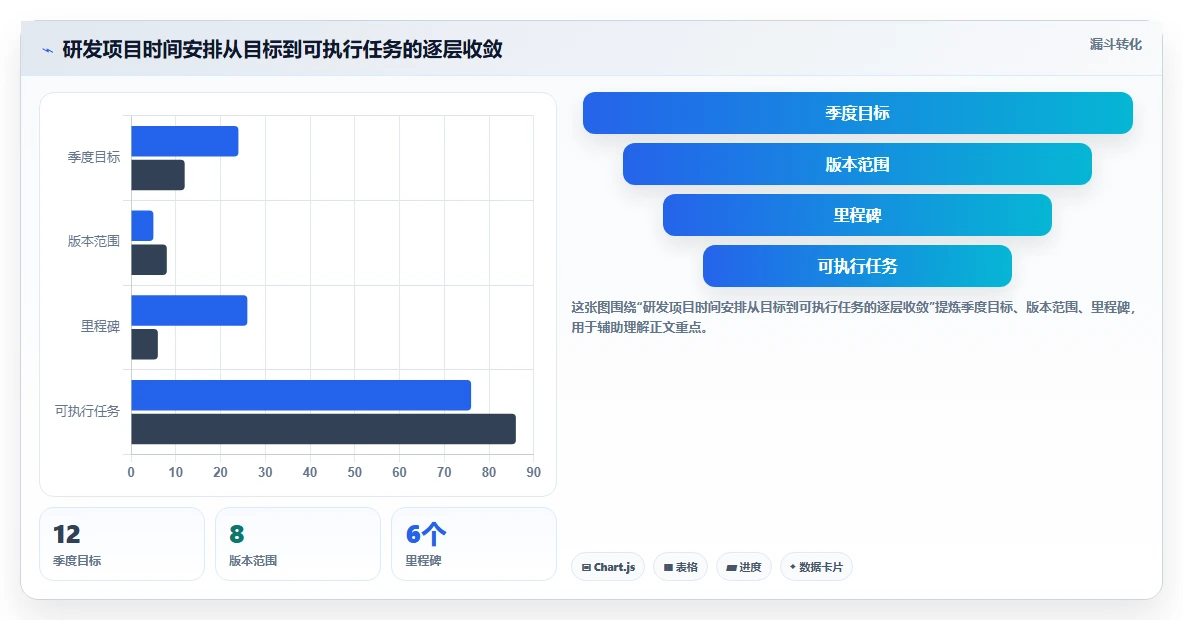This screenshot has width=1183, height=620.
Task: Click the blue bar for 季度目标
Action: (185, 141)
